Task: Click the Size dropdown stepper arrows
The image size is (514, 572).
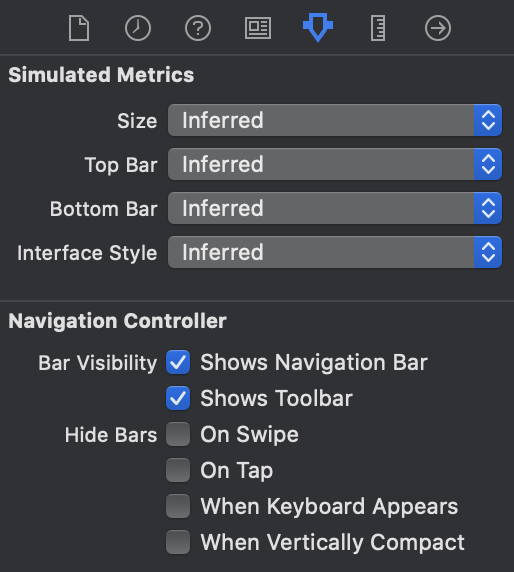Action: click(x=488, y=120)
